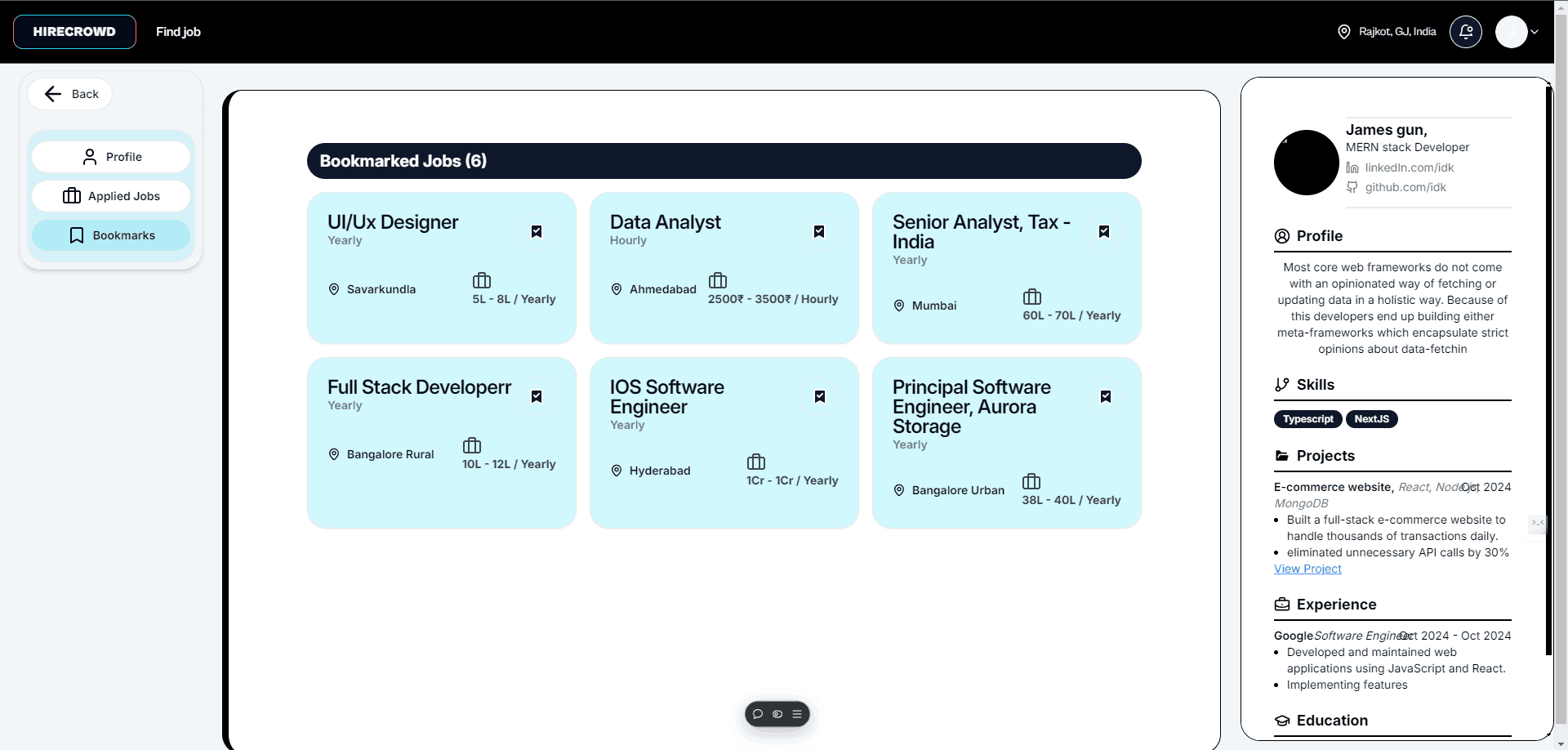Follow the View Project link

pos(1307,569)
